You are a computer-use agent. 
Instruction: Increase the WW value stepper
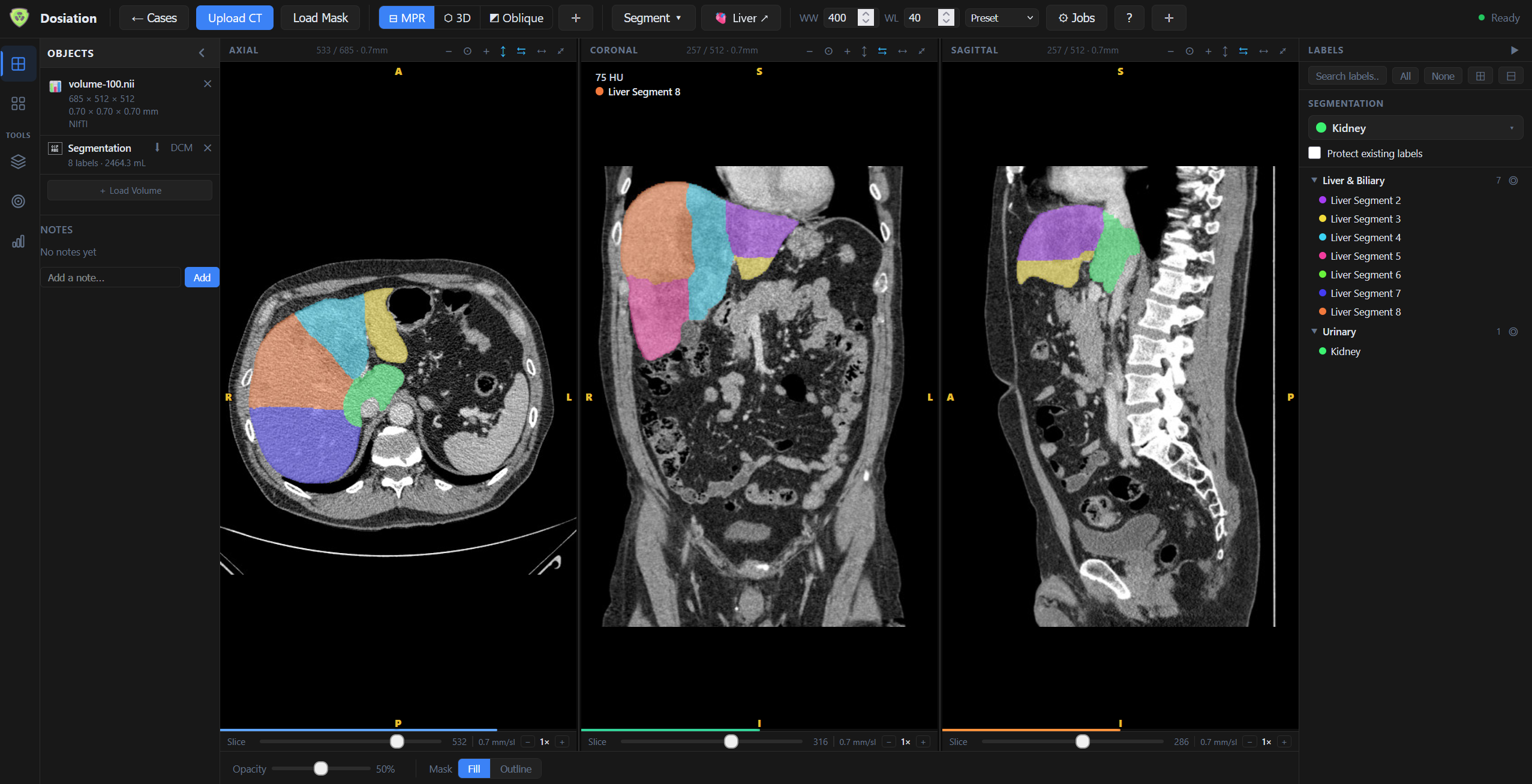click(x=866, y=13)
